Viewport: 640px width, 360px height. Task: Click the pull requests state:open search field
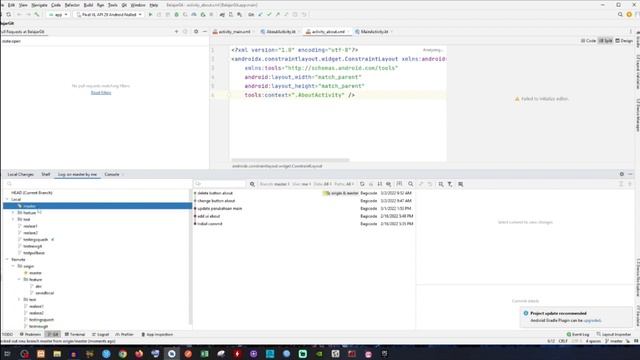(x=105, y=41)
